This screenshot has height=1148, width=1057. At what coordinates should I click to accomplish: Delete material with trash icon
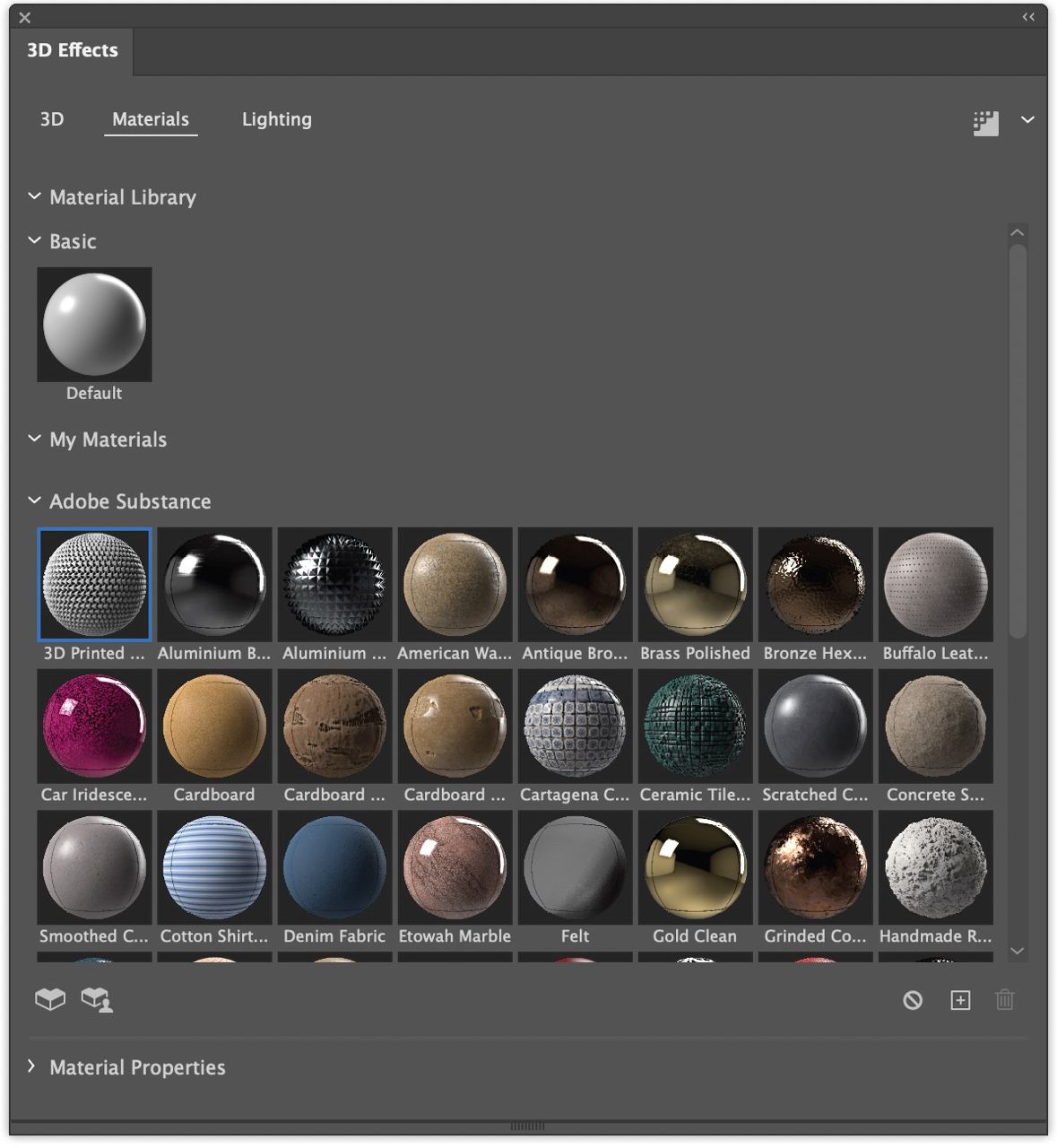coord(1005,1000)
